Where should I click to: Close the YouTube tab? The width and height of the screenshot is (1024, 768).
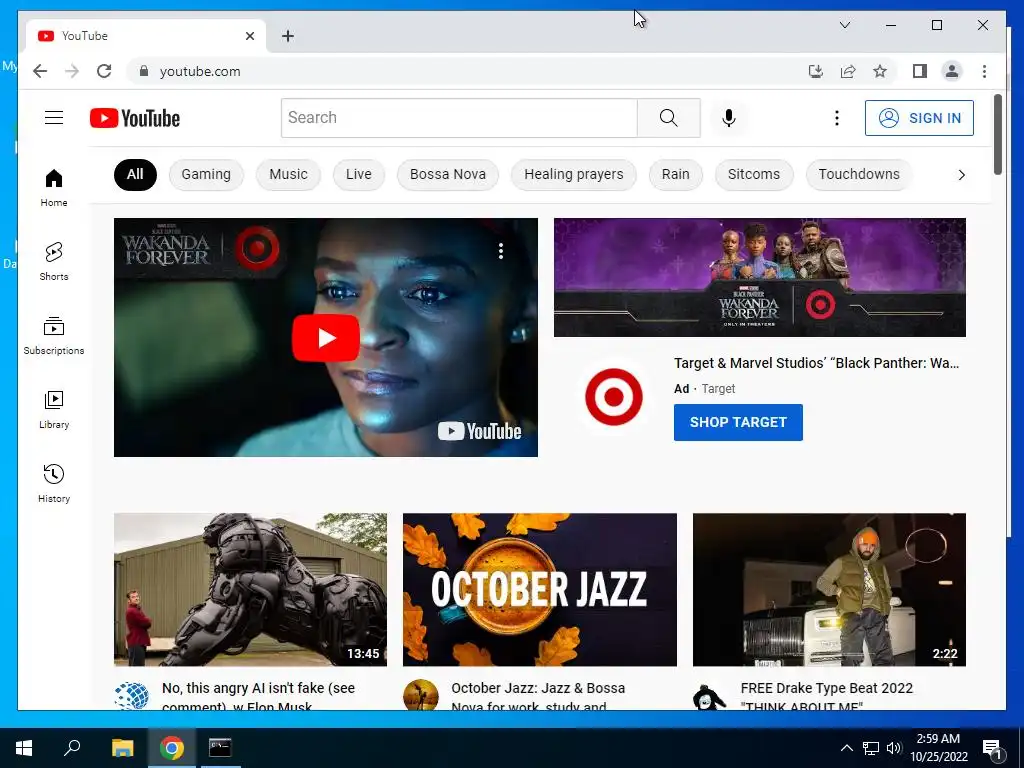(x=249, y=36)
